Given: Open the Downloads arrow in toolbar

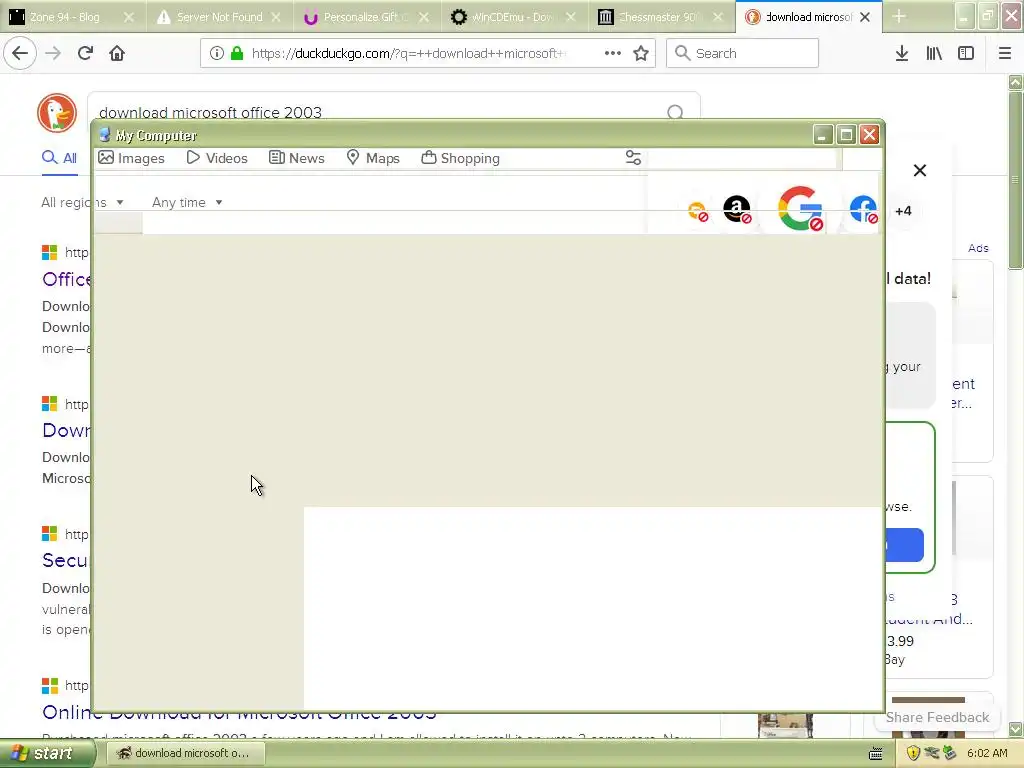Looking at the screenshot, I should pos(902,53).
